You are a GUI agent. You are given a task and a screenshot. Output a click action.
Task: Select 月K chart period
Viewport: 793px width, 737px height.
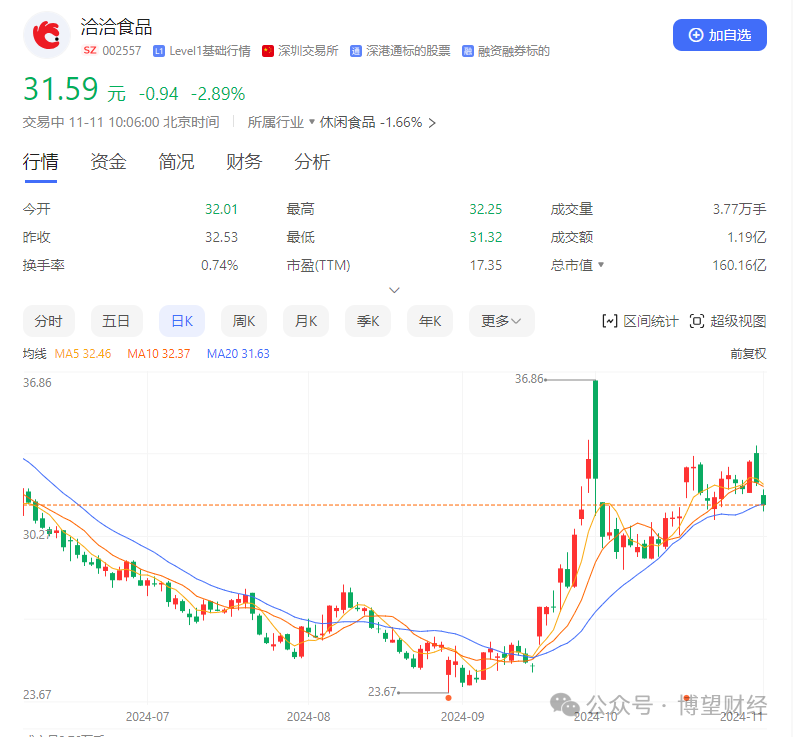click(x=306, y=321)
